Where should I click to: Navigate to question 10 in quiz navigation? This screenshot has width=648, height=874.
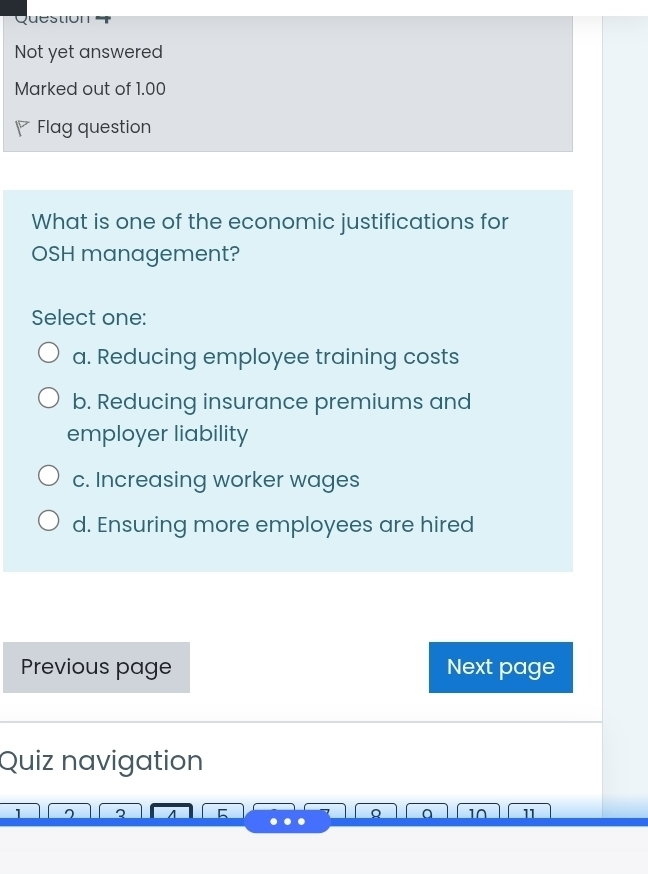[478, 810]
